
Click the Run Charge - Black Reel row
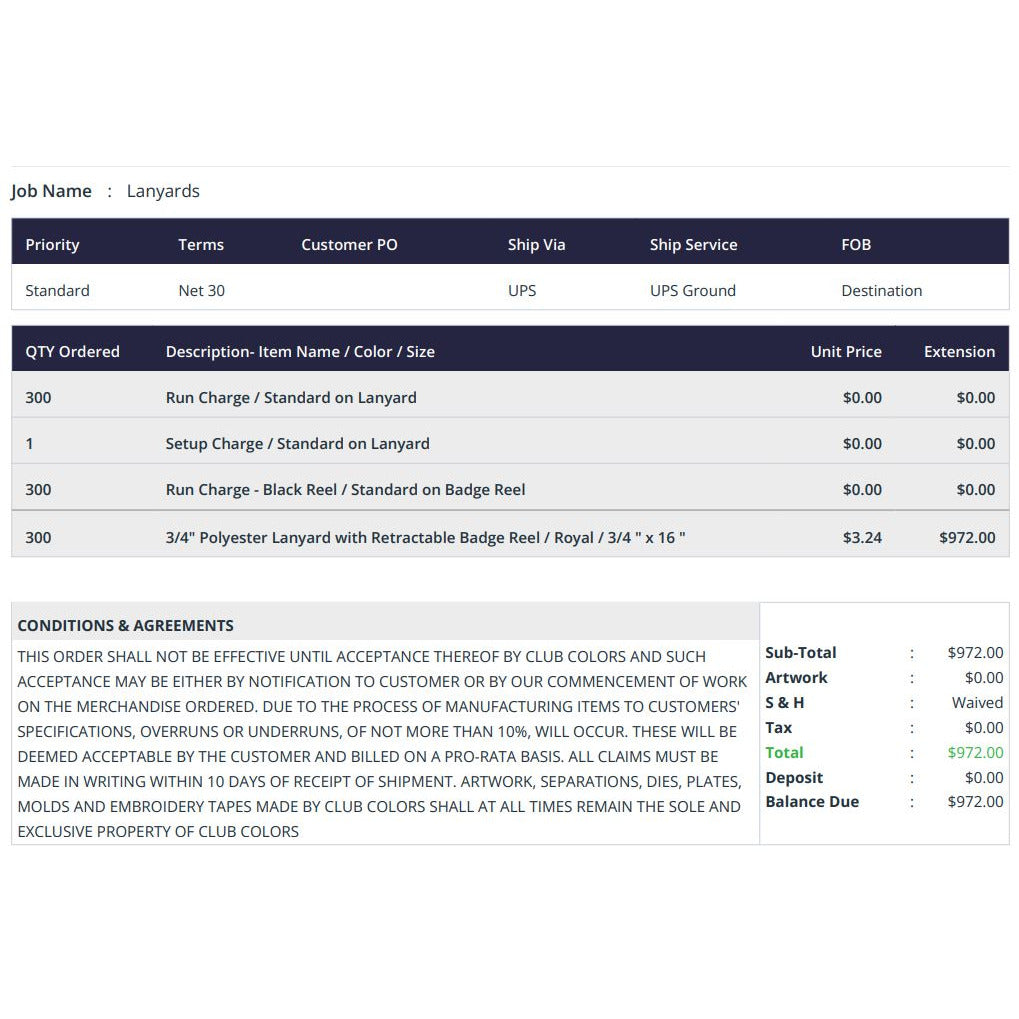point(510,490)
